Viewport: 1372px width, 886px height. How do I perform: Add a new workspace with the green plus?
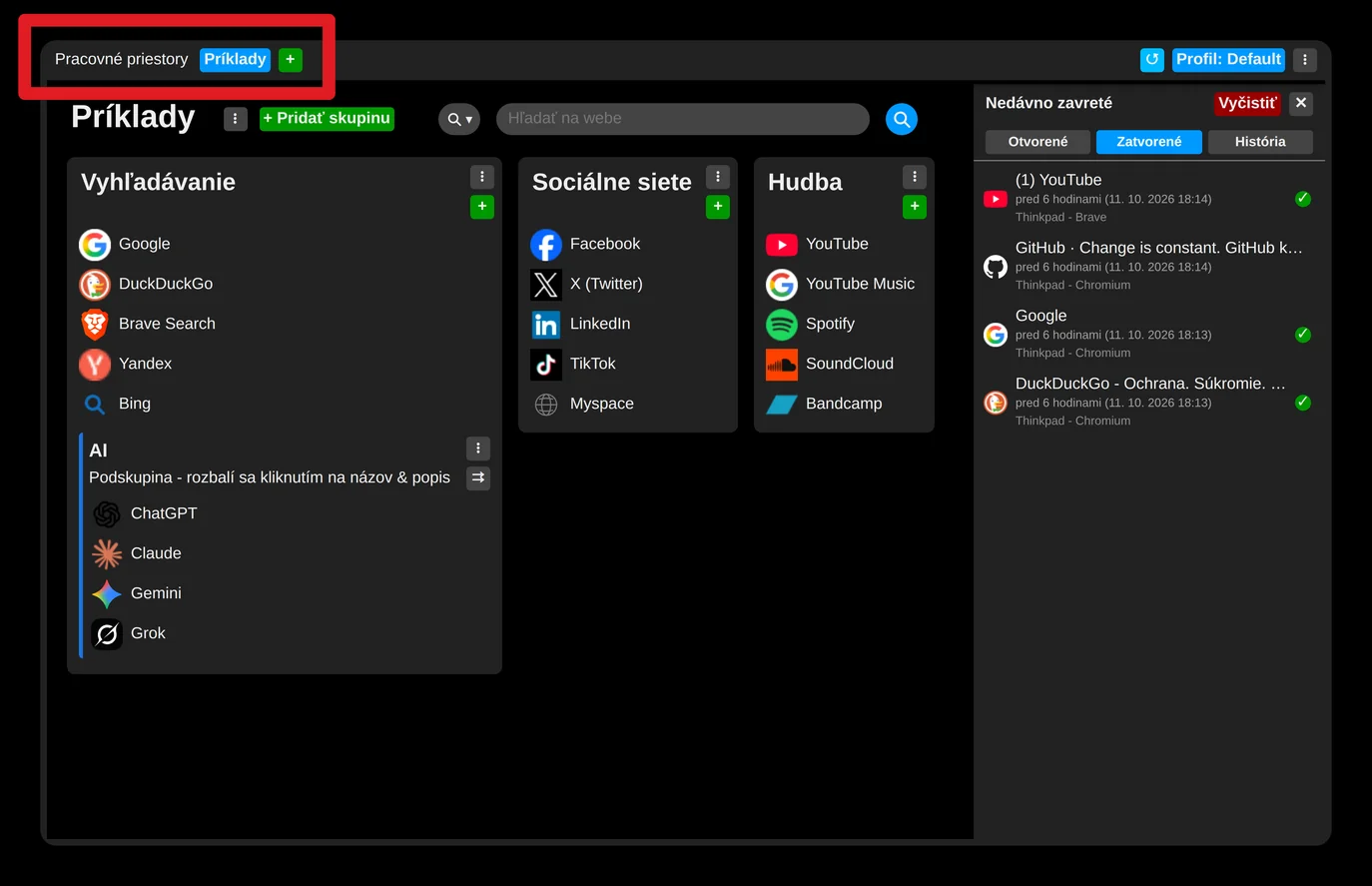(291, 60)
